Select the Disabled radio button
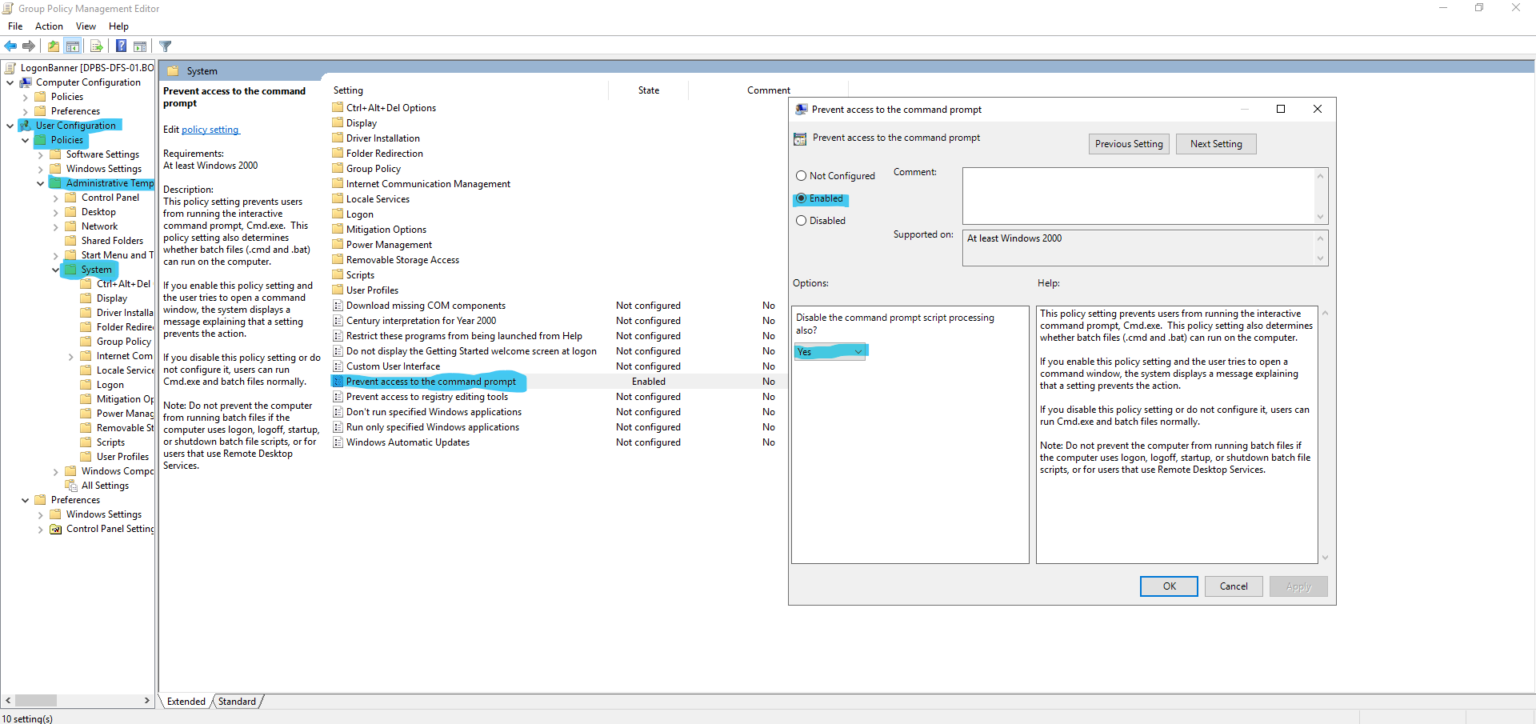 pos(801,220)
